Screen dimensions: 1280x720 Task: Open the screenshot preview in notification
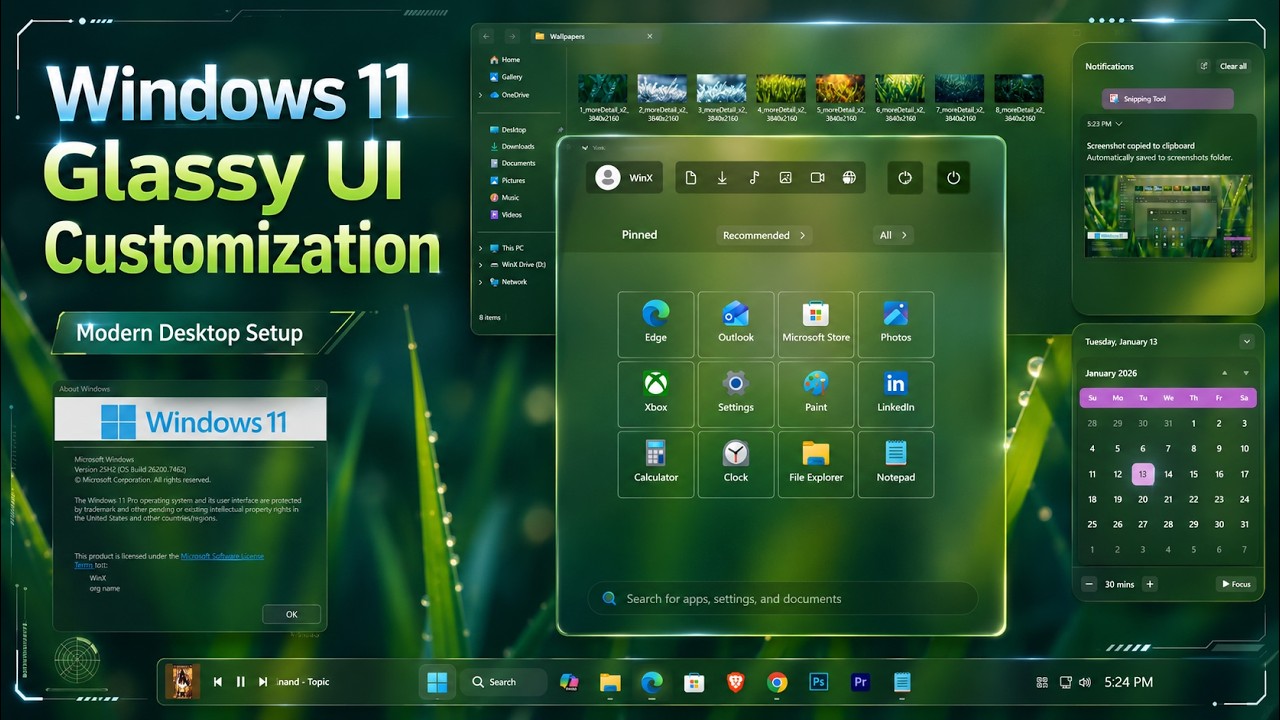click(x=1169, y=218)
